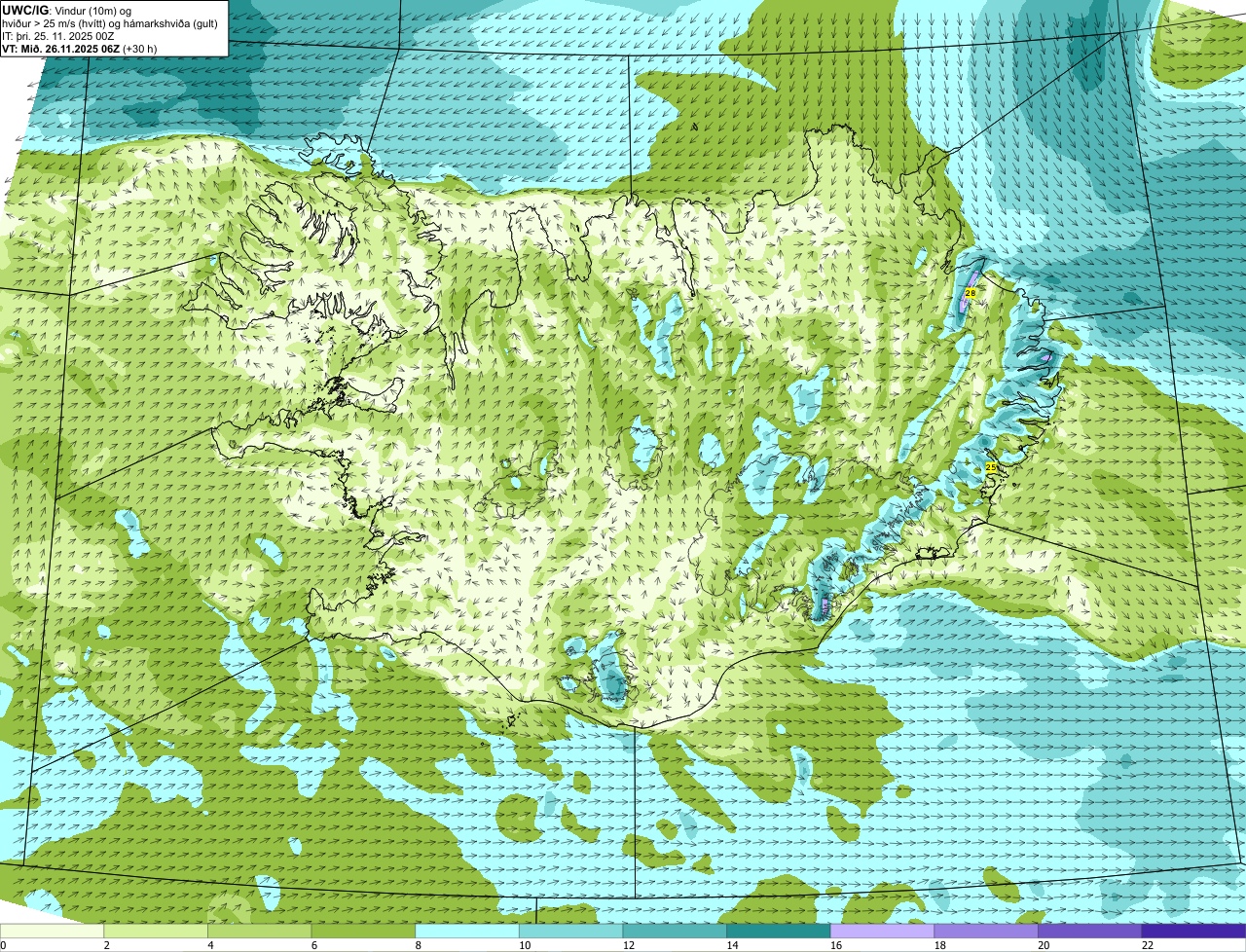Viewport: 1246px width, 952px height.
Task: Click the scale label '6'
Action: pyautogui.click(x=313, y=945)
